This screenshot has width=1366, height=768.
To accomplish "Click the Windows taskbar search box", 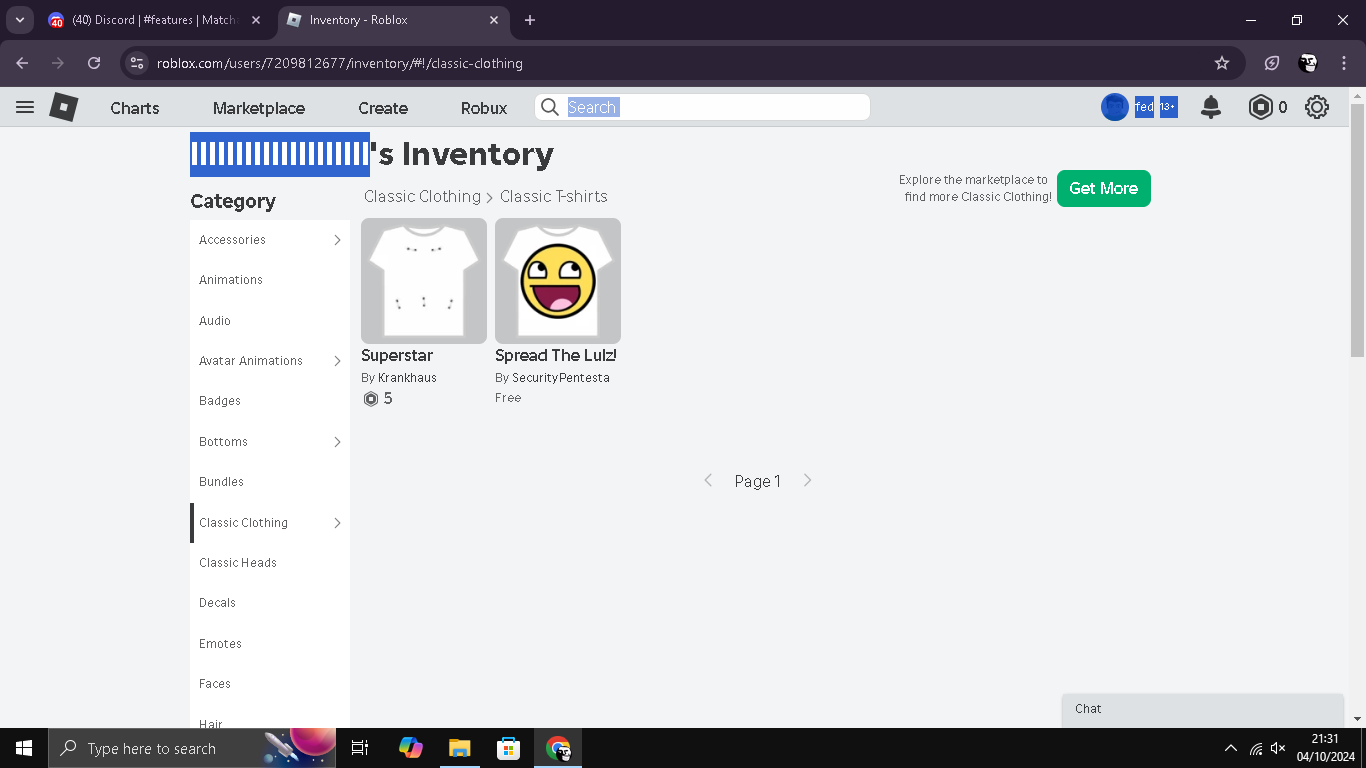I will point(192,748).
